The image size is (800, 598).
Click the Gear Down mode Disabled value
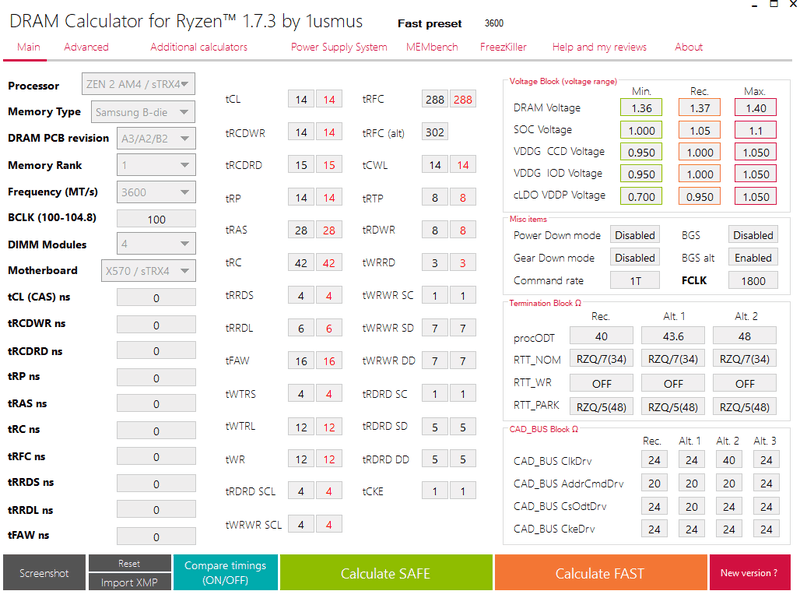[635, 258]
